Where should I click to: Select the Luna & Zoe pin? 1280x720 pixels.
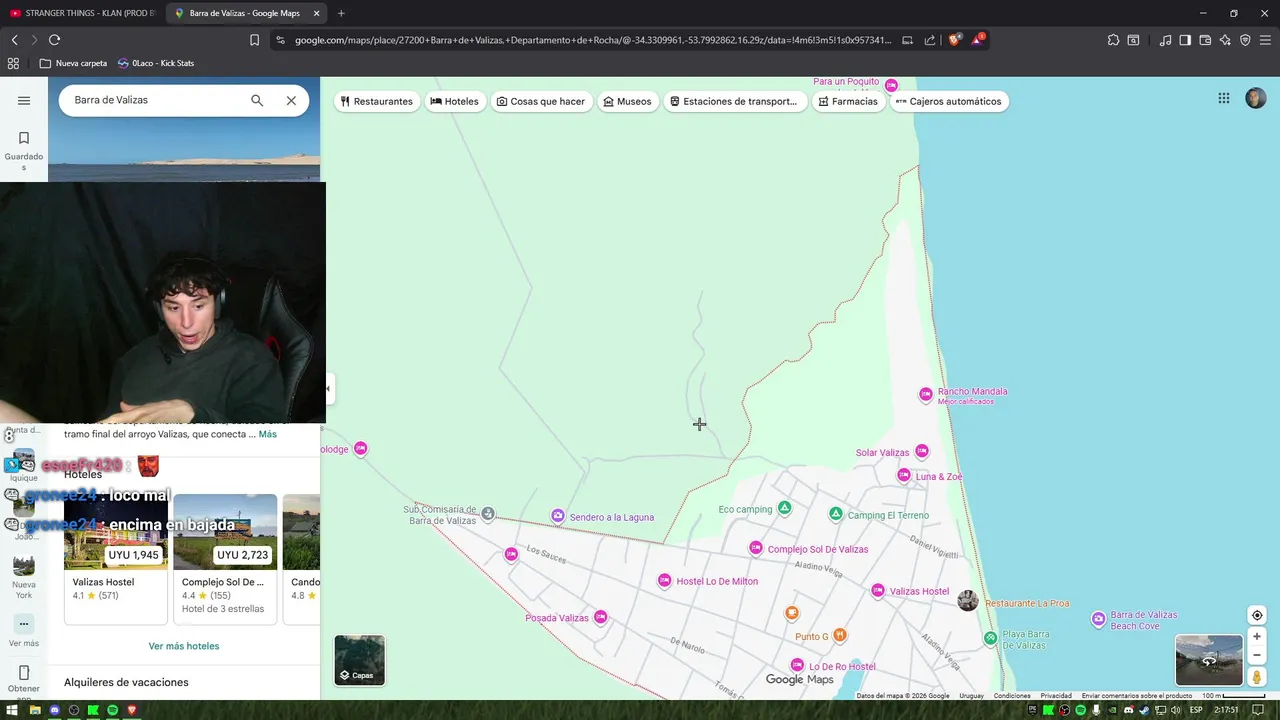[904, 476]
